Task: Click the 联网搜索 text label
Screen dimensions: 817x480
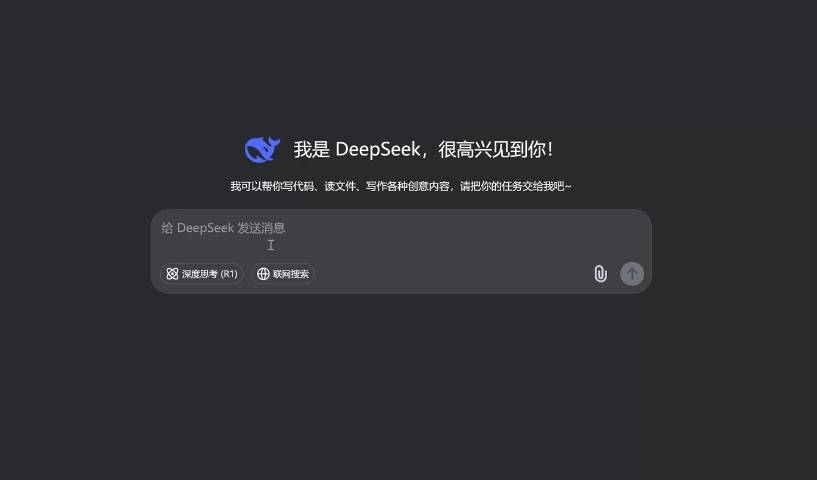Action: (291, 274)
